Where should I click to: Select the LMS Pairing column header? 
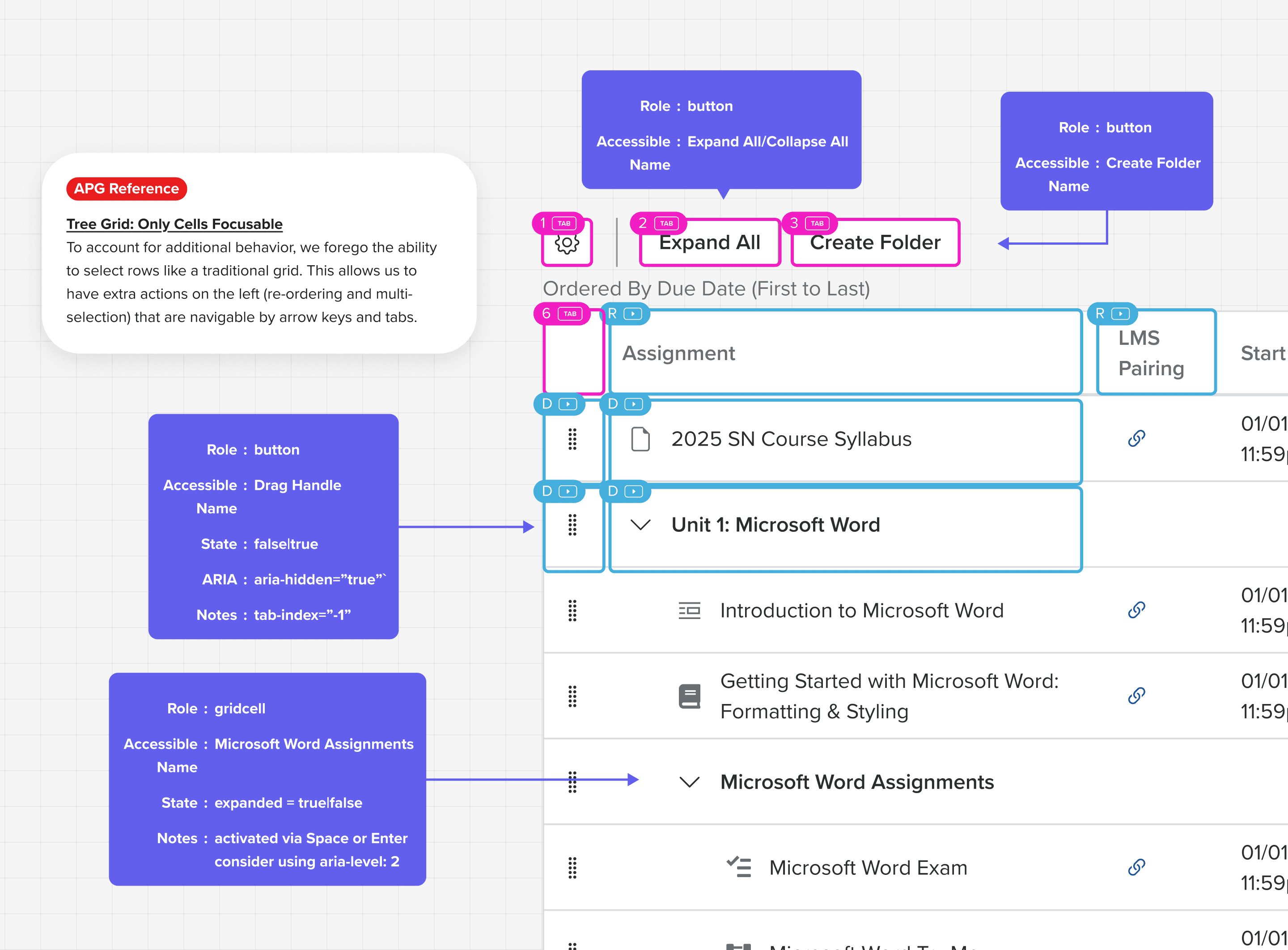[x=1151, y=352]
